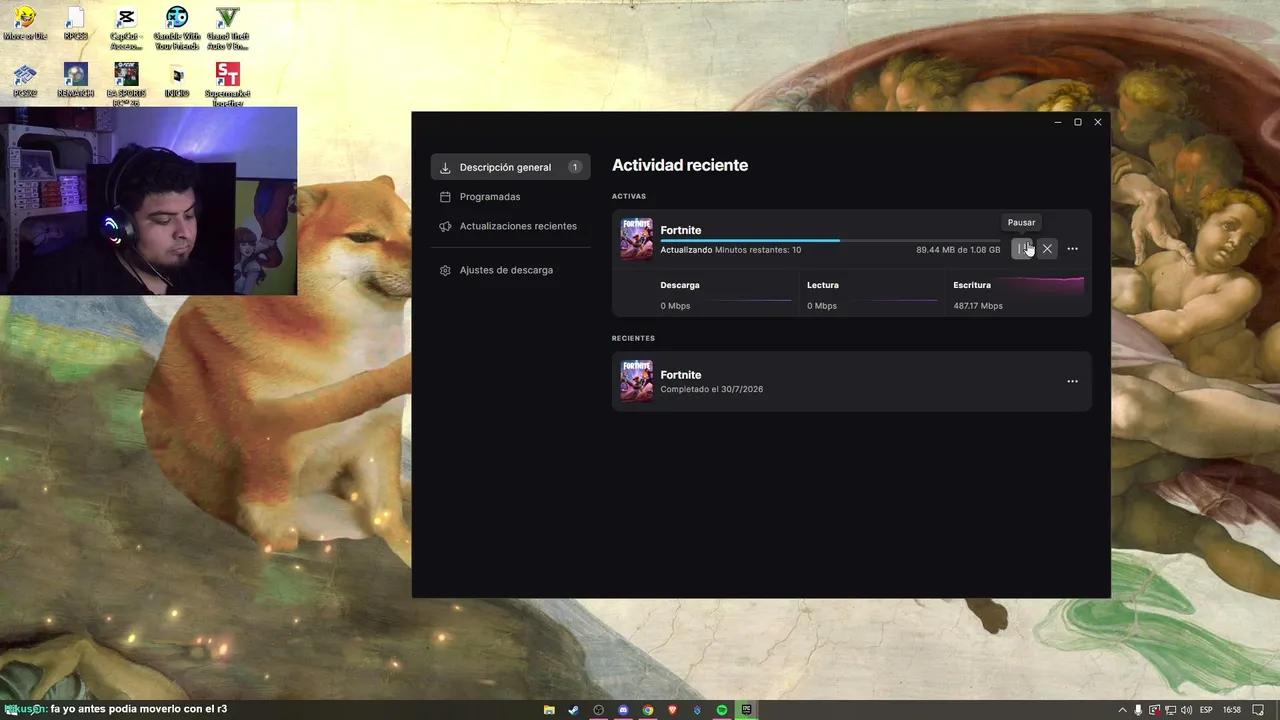Cancel the active Fortnite update
1280x720 pixels.
[x=1047, y=249]
